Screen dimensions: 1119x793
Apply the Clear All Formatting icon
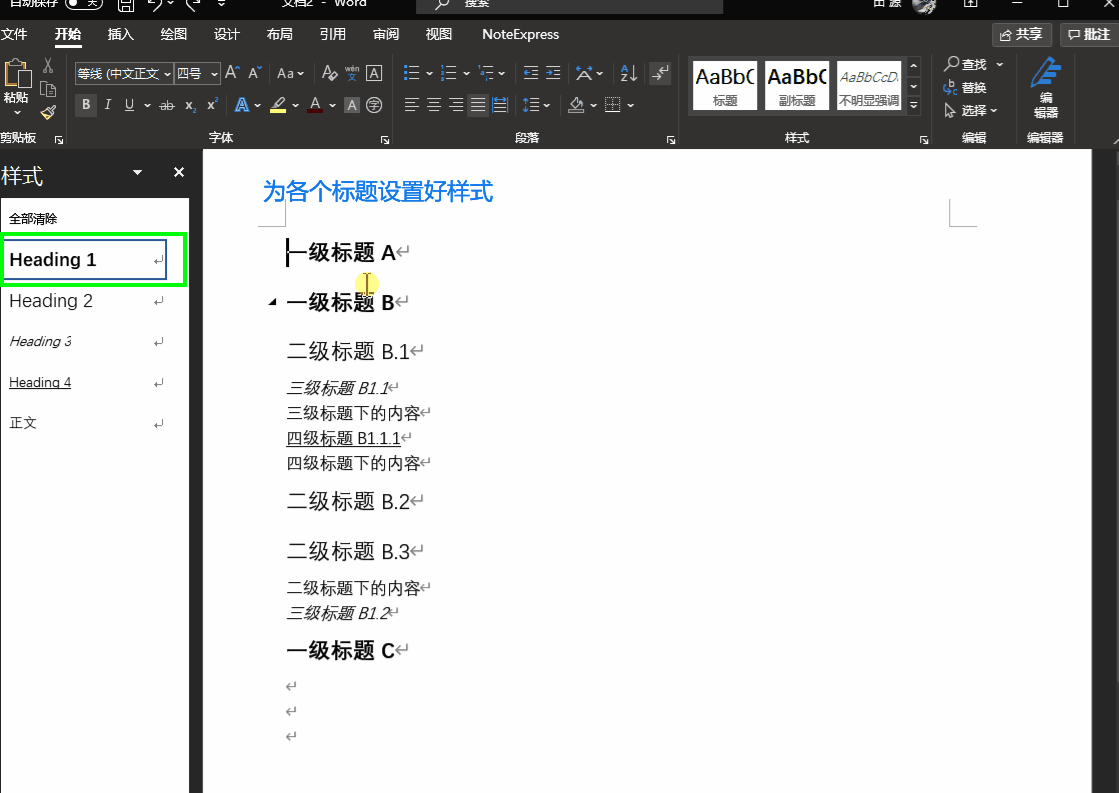[330, 74]
